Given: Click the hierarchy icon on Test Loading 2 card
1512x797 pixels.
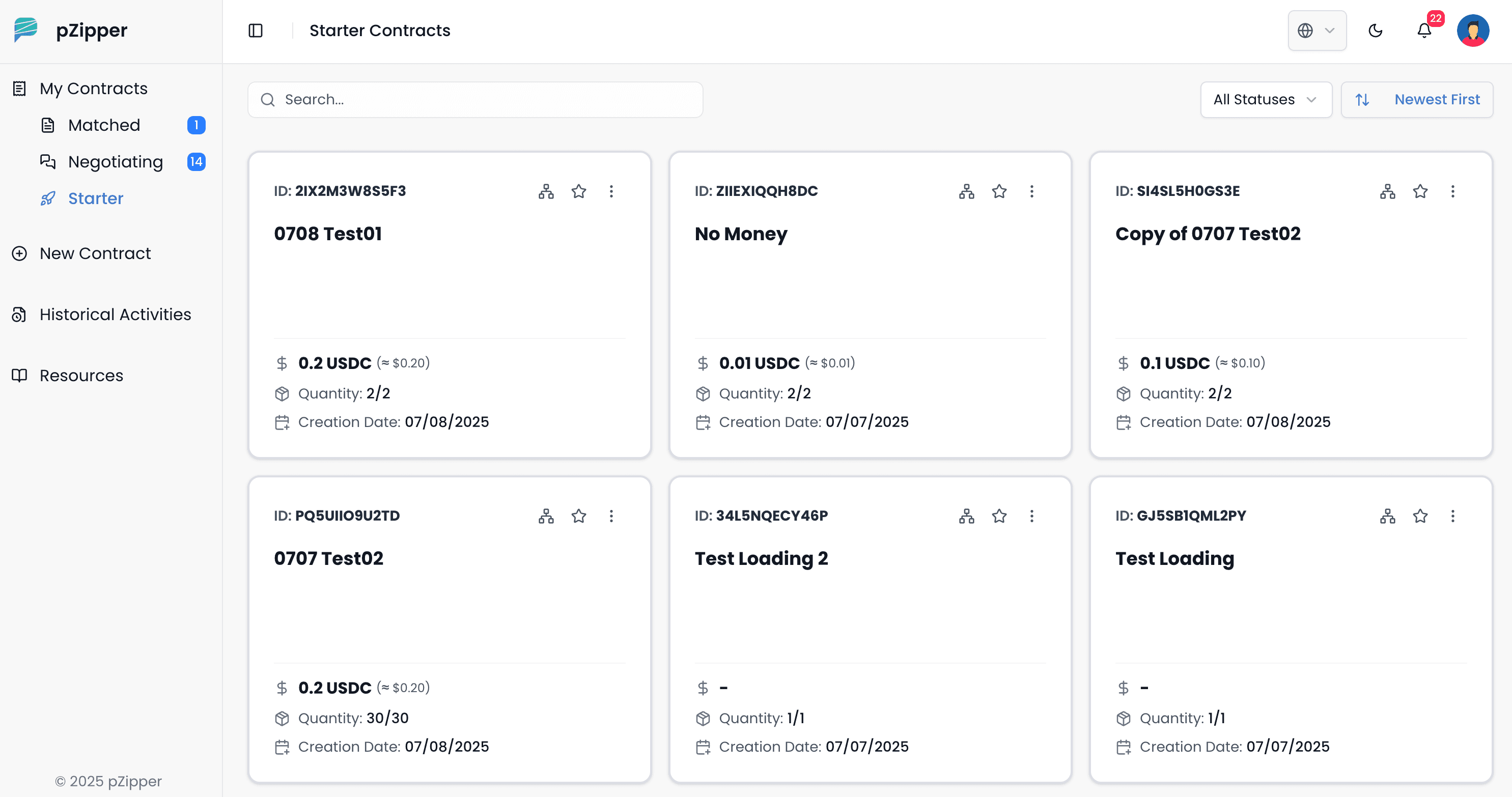Looking at the screenshot, I should point(966,516).
